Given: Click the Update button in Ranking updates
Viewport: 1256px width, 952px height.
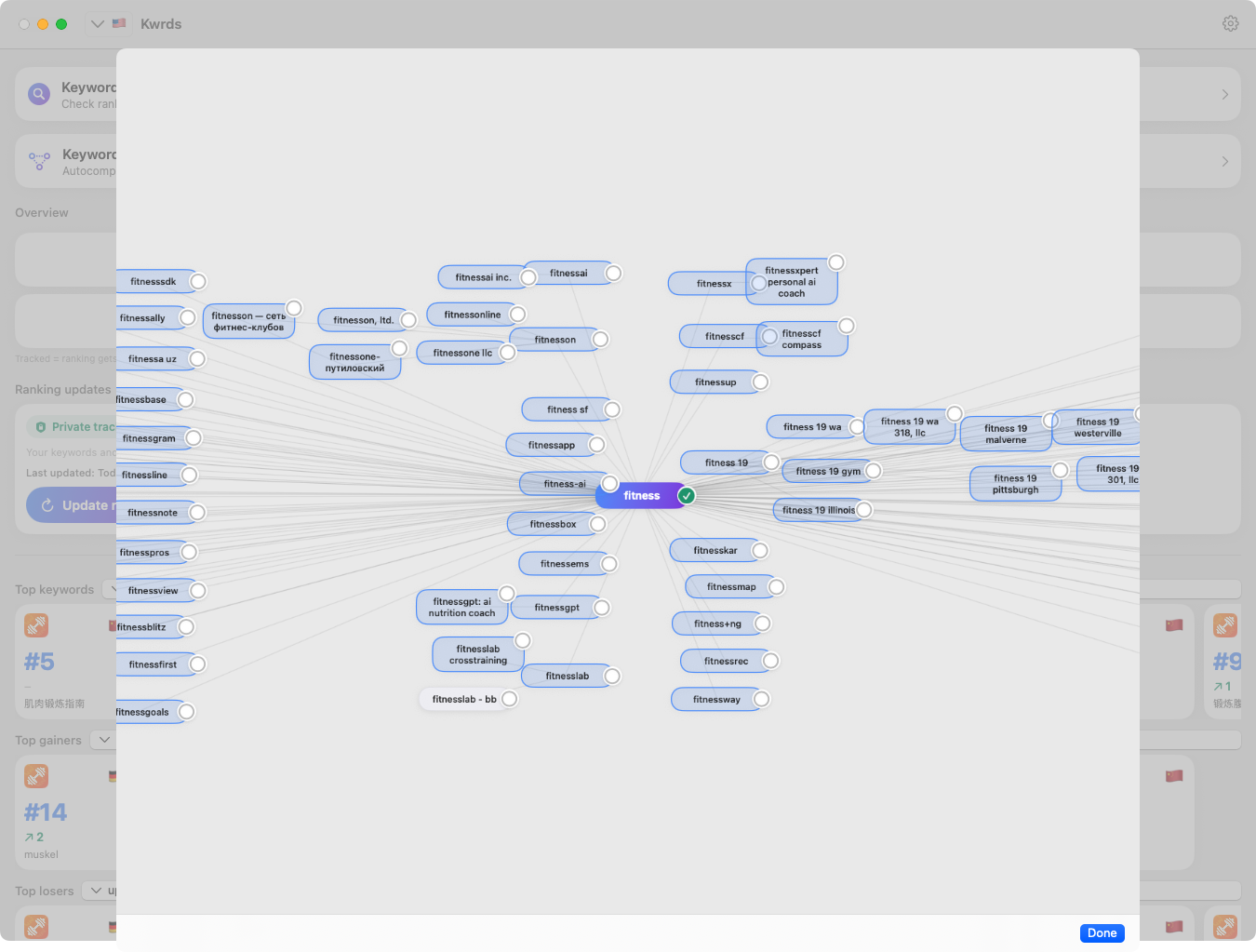Looking at the screenshot, I should (72, 505).
